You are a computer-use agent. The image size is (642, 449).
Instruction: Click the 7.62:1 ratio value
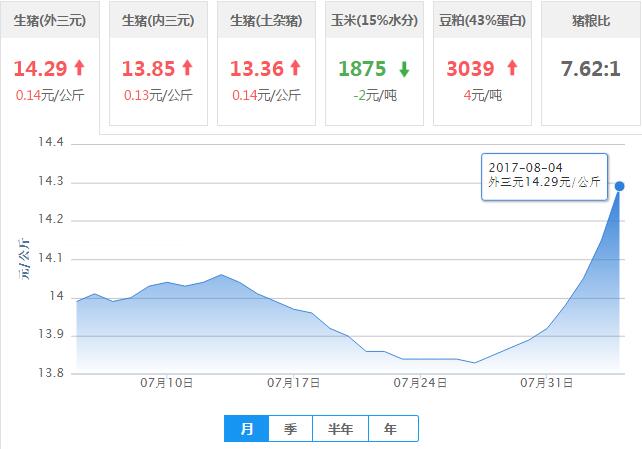[591, 68]
